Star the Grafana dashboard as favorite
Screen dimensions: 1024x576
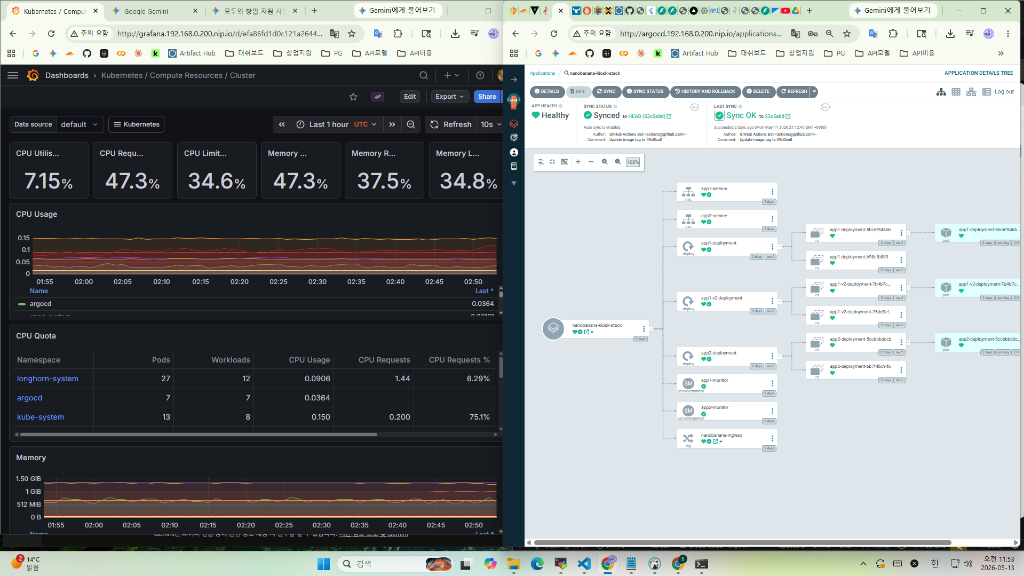pyautogui.click(x=353, y=97)
